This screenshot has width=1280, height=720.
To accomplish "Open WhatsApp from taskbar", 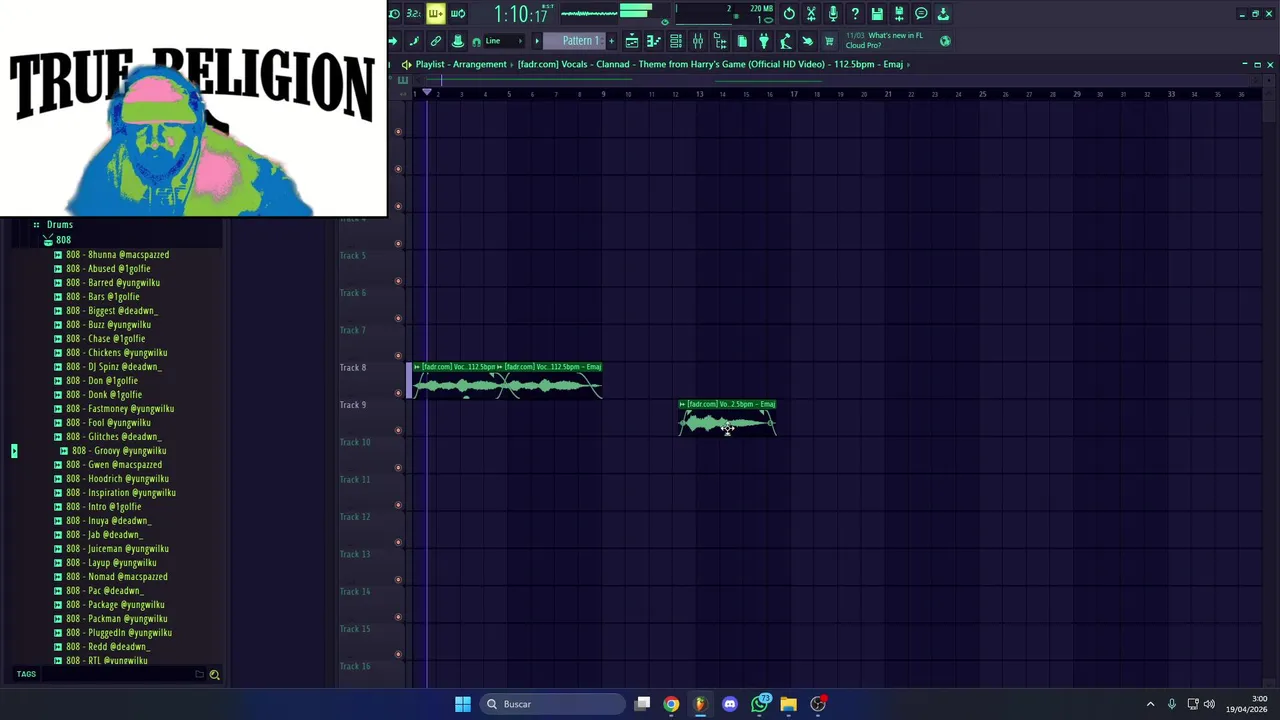I will click(x=760, y=704).
